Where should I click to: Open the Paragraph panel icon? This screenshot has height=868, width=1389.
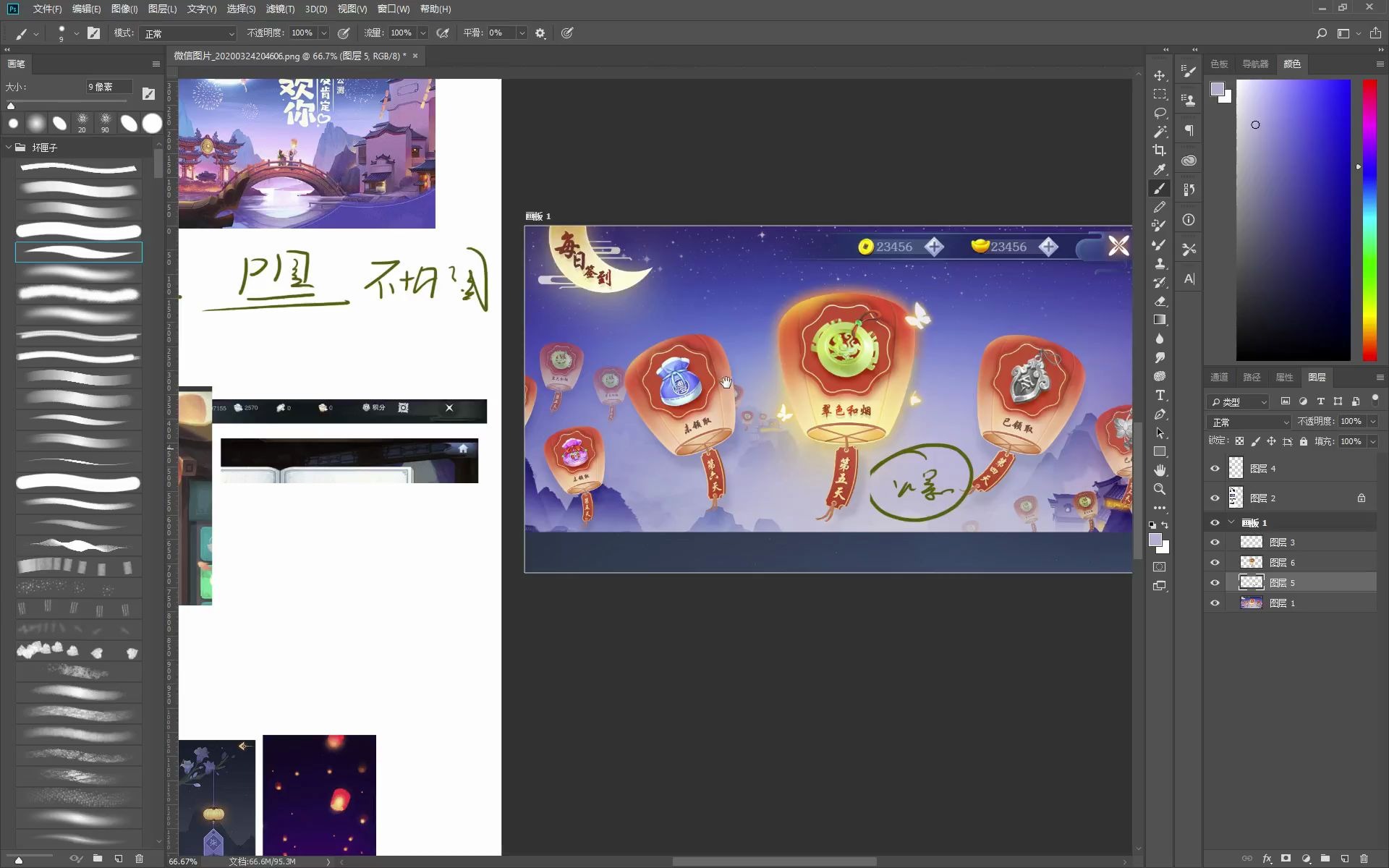click(x=1189, y=130)
